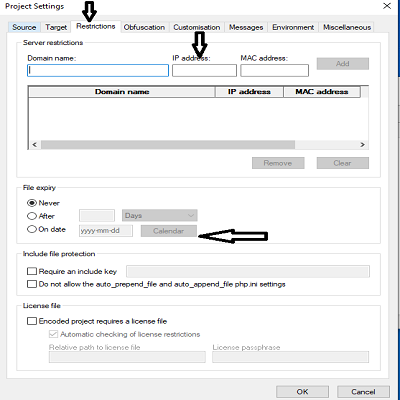Image resolution: width=400 pixels, height=400 pixels.
Task: Go to the Messages tab
Action: [246, 27]
